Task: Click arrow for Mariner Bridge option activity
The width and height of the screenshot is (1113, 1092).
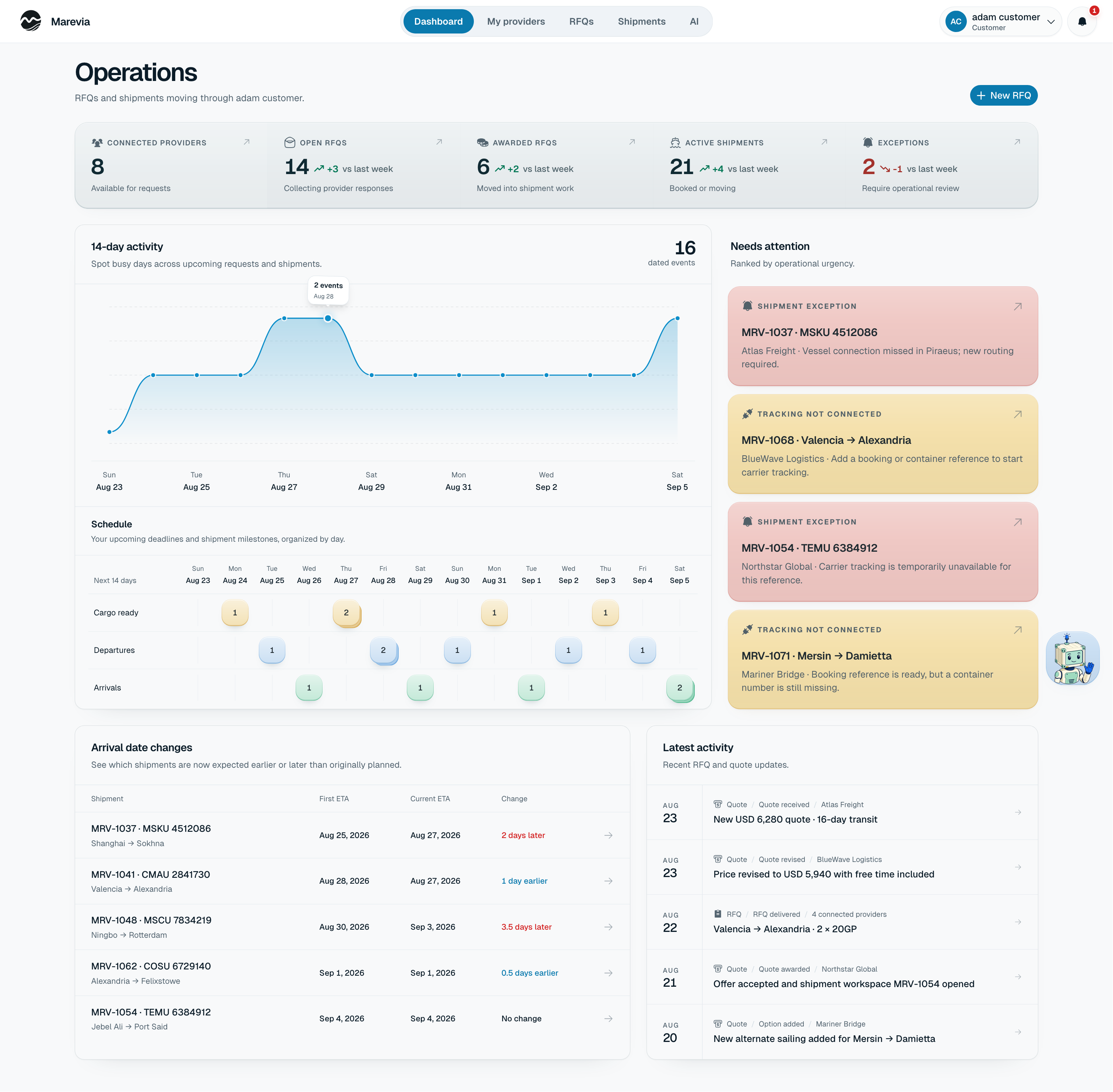Action: [1018, 1032]
